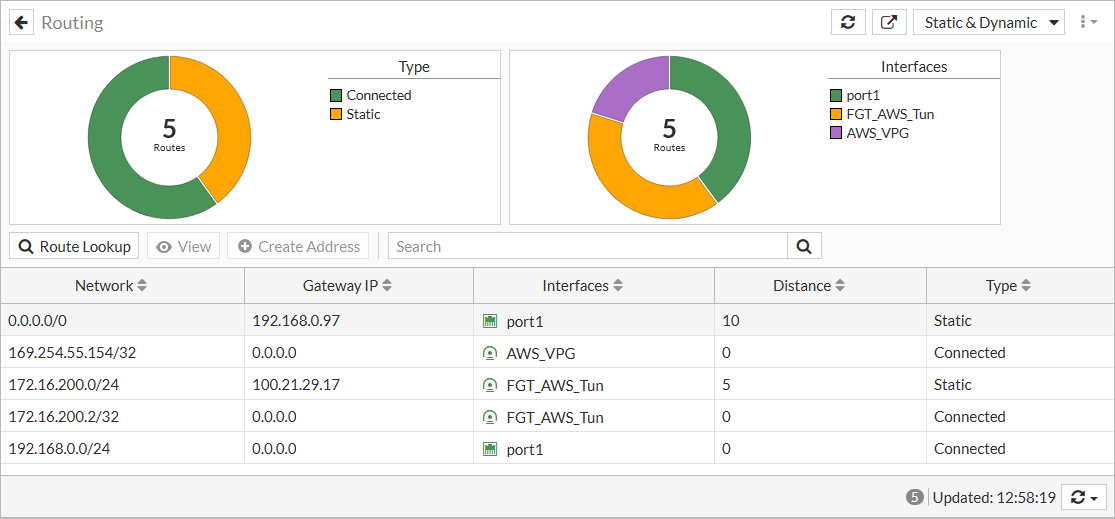Expand the auto-refresh dropdown at bottom right
The height and width of the screenshot is (519, 1115).
click(x=1084, y=497)
